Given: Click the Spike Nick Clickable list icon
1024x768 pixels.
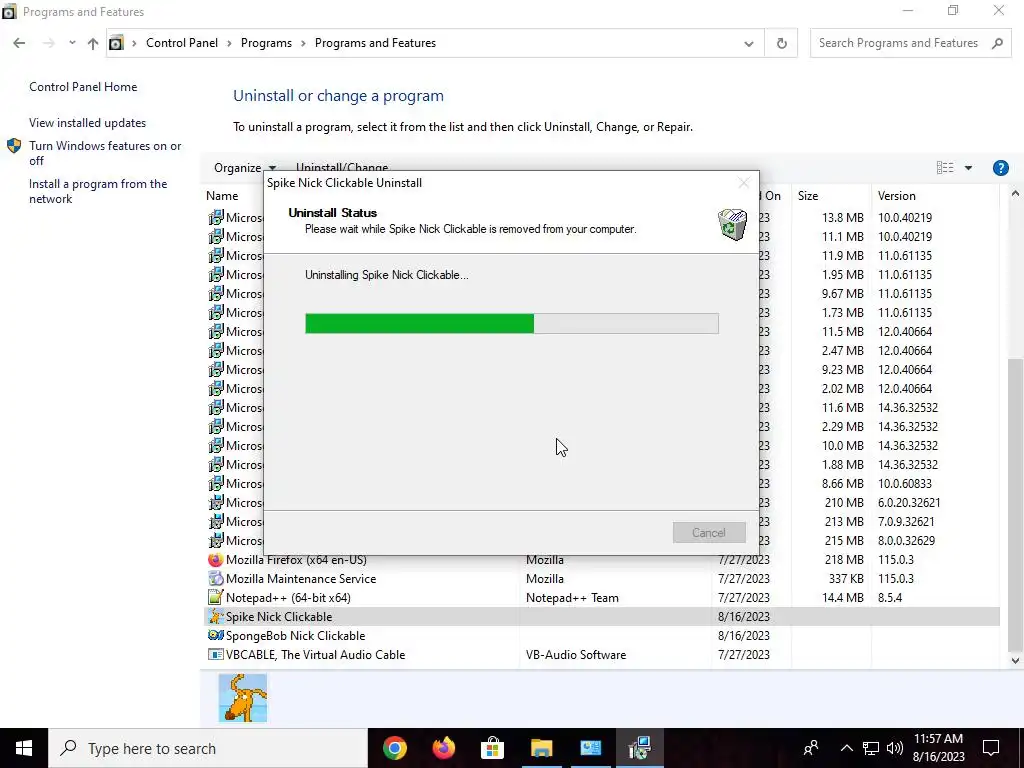Looking at the screenshot, I should point(215,616).
